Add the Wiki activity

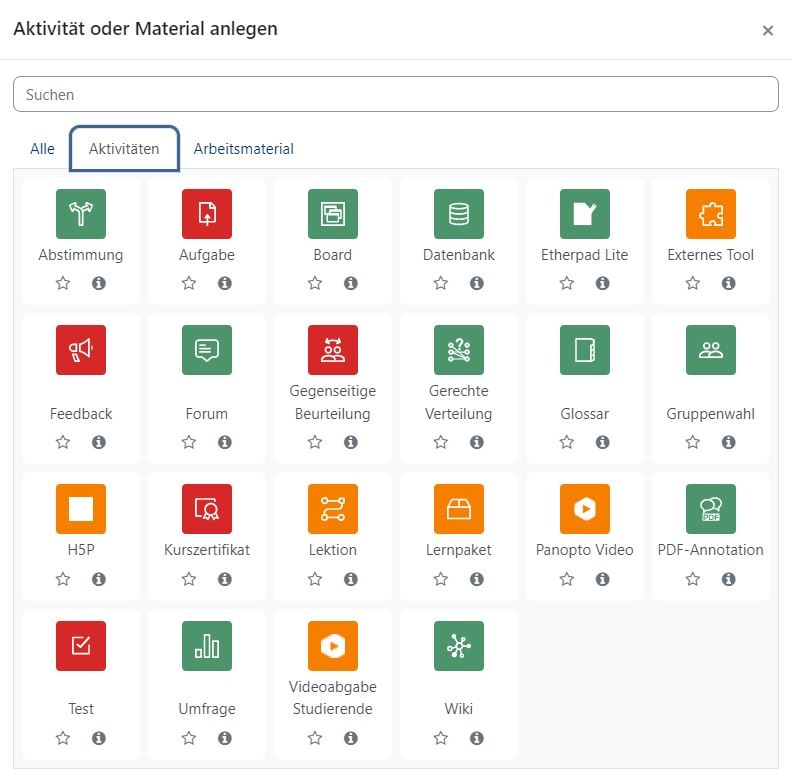point(459,646)
